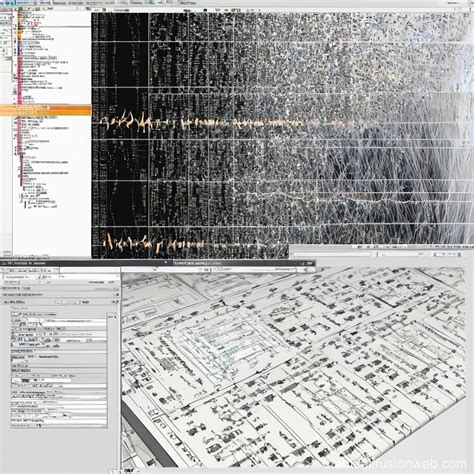Click the tilted schematic sheet in lower view

(293, 368)
